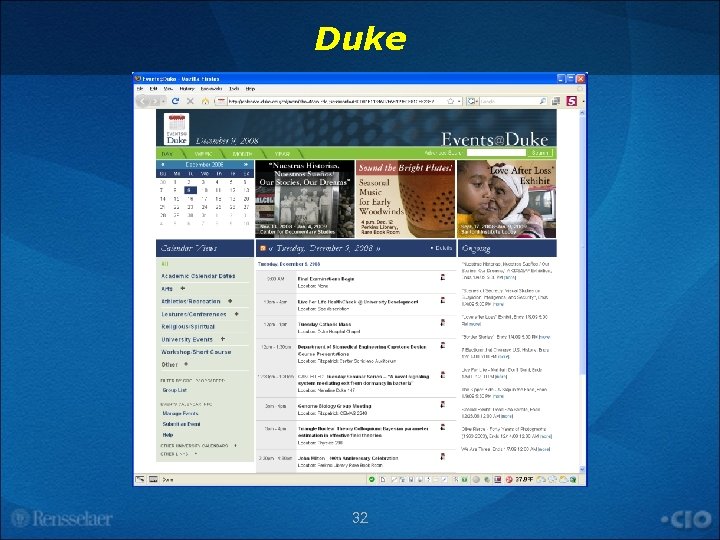Click the red S toolbar extension icon

(x=571, y=101)
